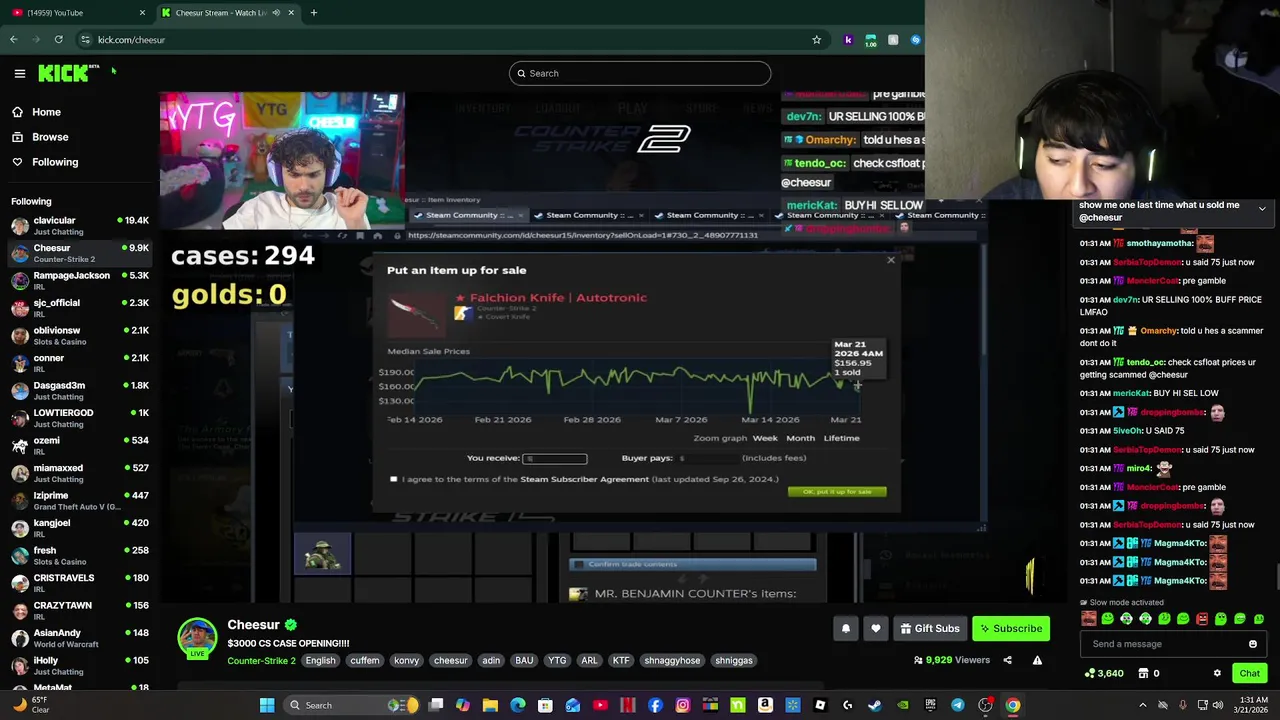This screenshot has width=1280, height=720.
Task: Open LOWTIERGOD's channel
Action: click(80, 418)
